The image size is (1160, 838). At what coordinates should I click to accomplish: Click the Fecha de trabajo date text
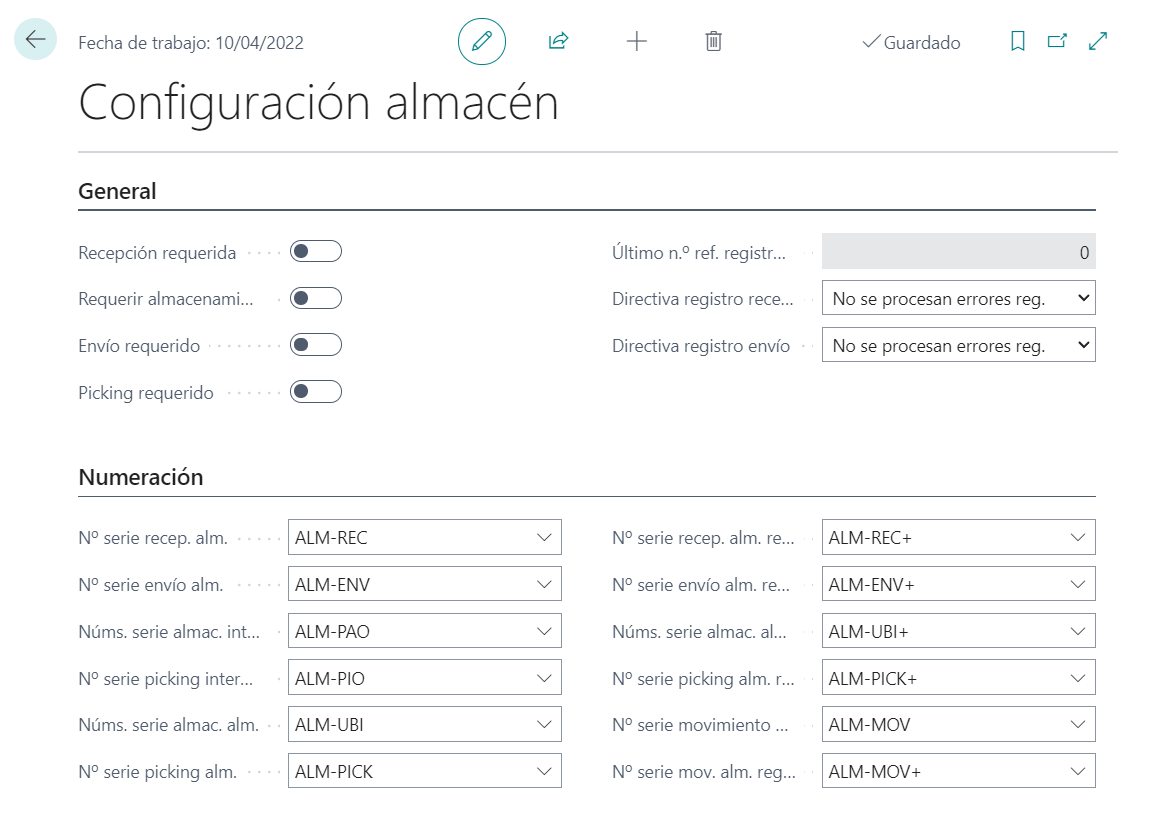click(190, 42)
